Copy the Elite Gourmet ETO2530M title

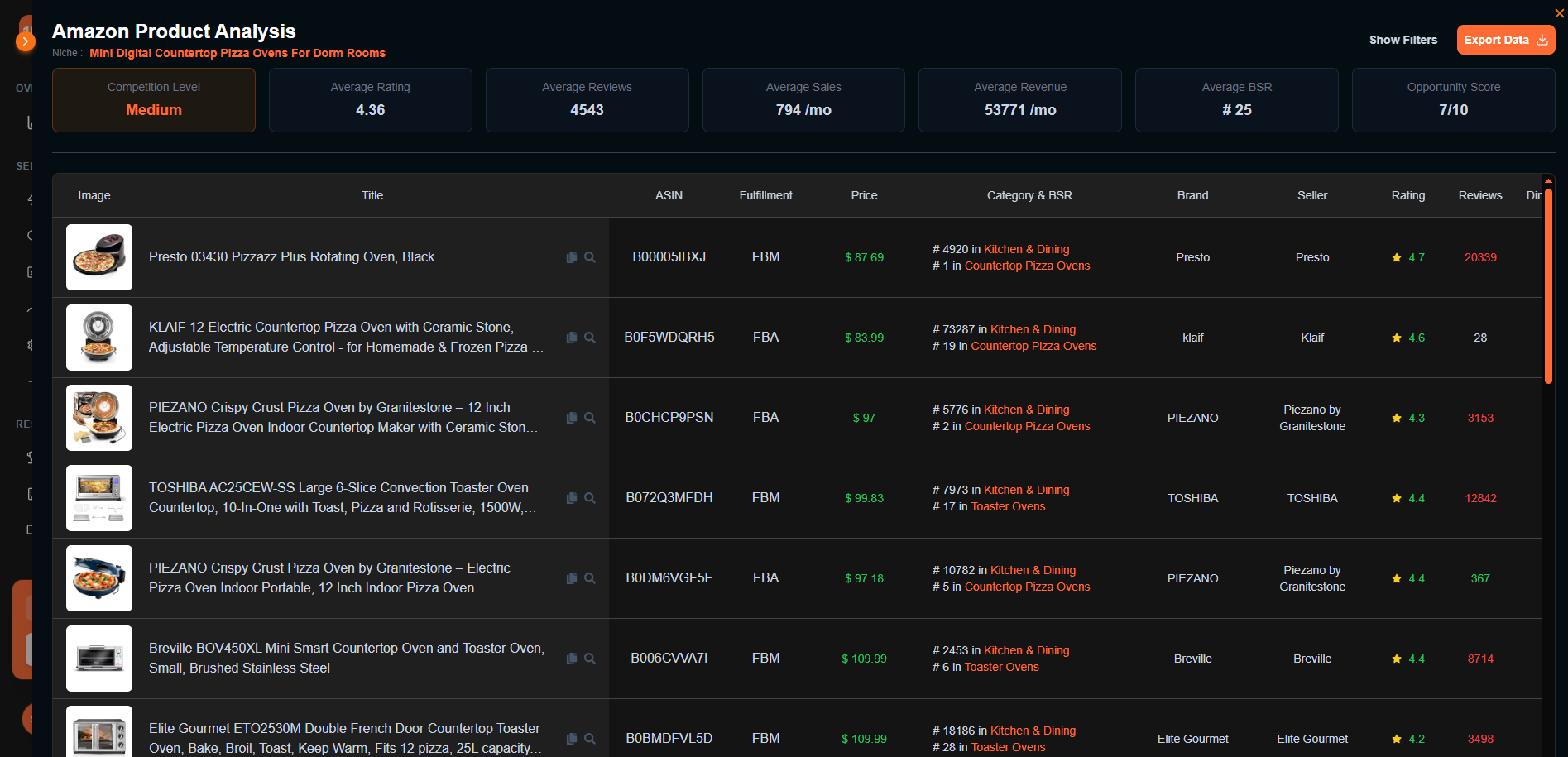pos(572,739)
